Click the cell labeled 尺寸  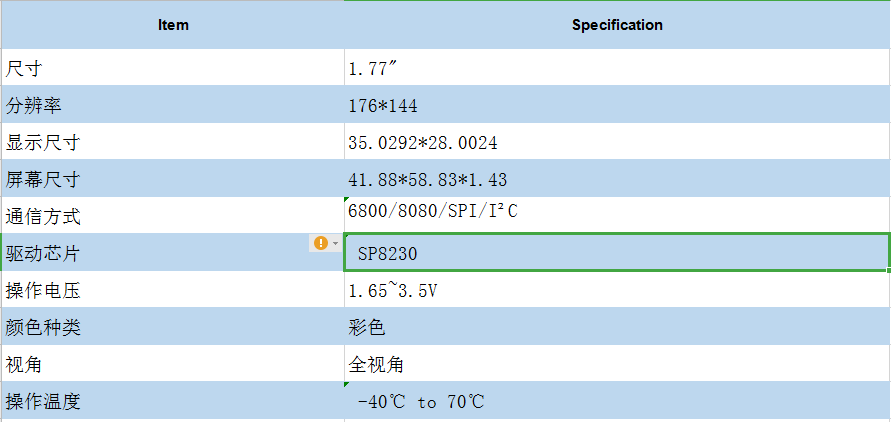173,69
